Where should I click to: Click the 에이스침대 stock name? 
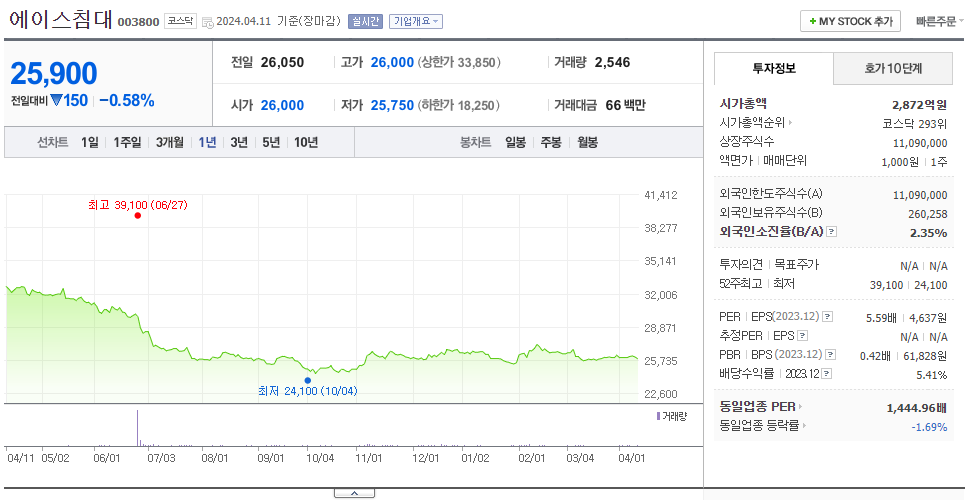[x=60, y=20]
